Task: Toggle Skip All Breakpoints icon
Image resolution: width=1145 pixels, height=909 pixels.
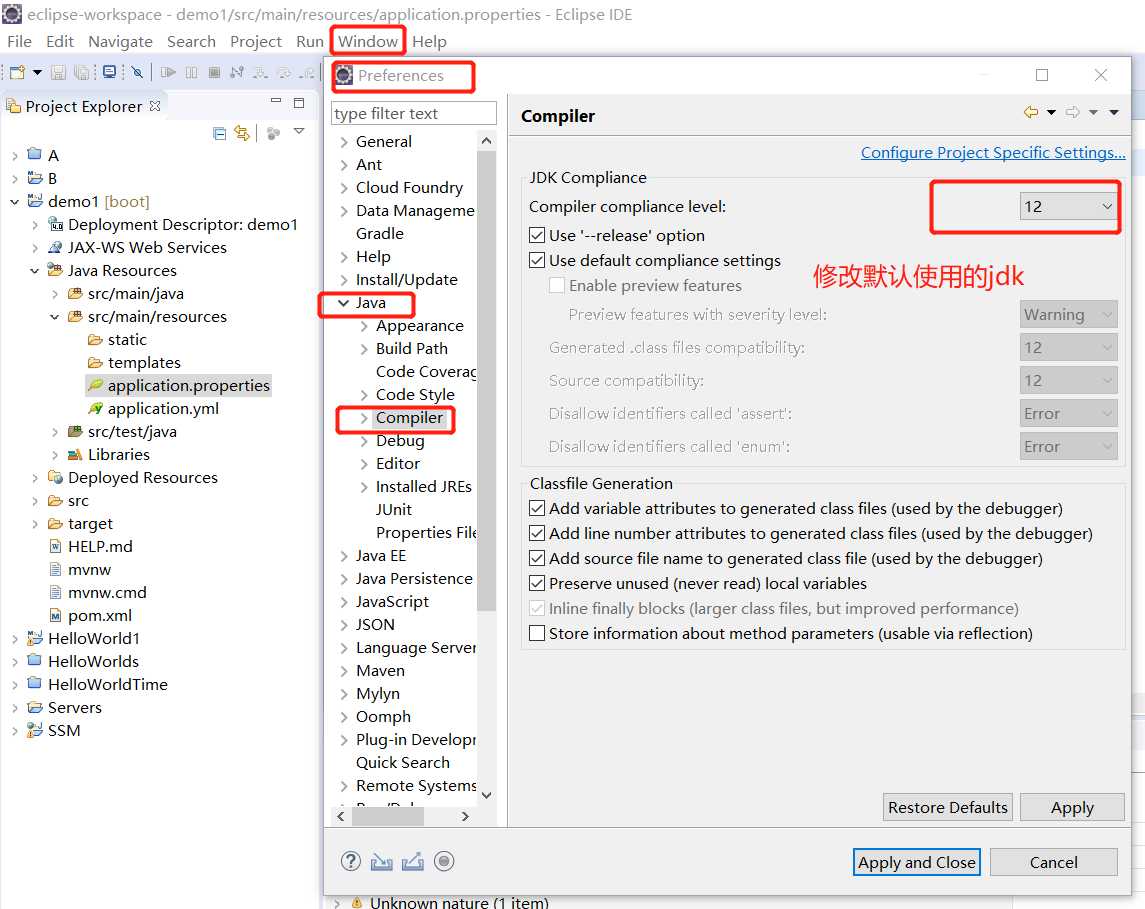Action: (x=137, y=72)
